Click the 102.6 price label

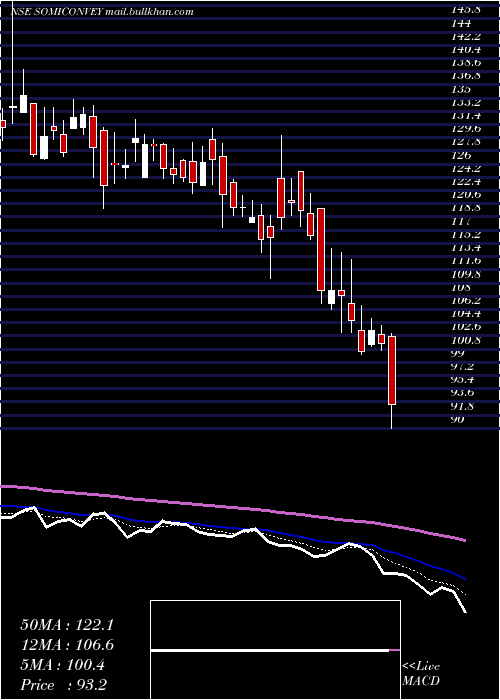(468, 326)
